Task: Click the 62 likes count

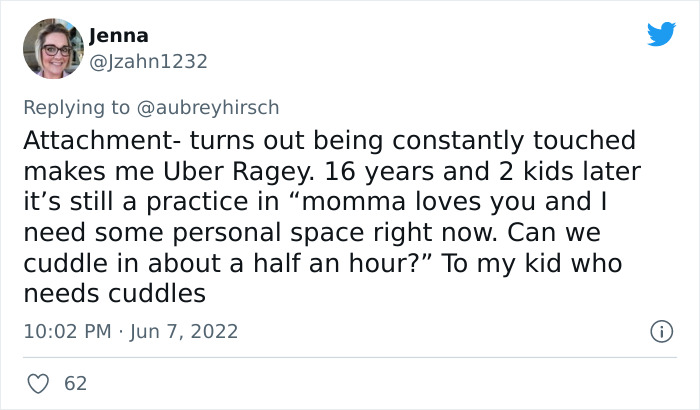Action: (x=74, y=382)
